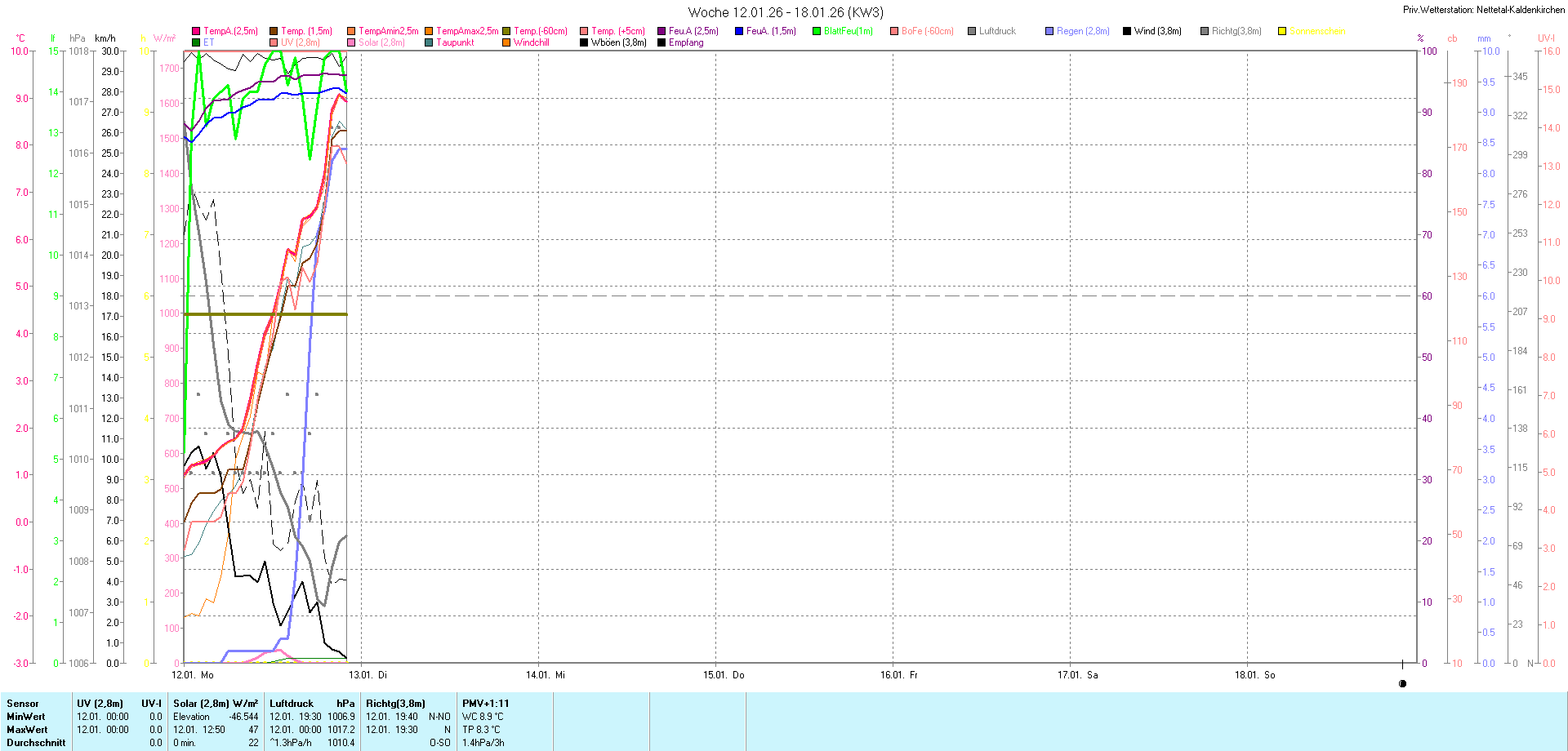Click the Taupunkt legend square
The height and width of the screenshot is (751, 1568).
pyautogui.click(x=429, y=42)
